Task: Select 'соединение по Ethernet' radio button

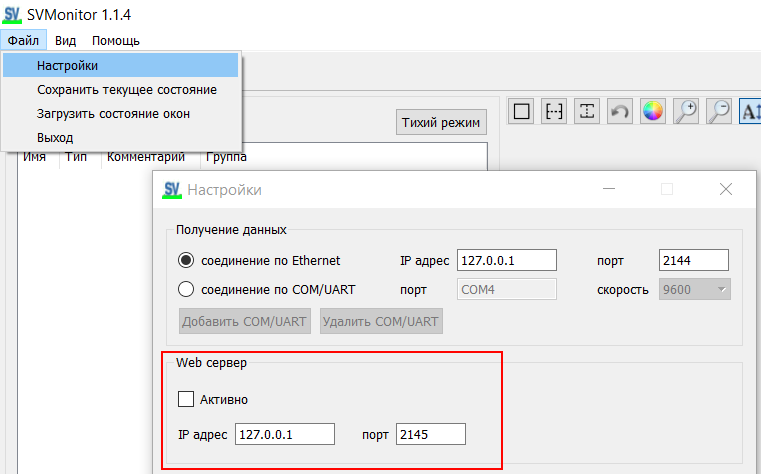Action: click(186, 261)
